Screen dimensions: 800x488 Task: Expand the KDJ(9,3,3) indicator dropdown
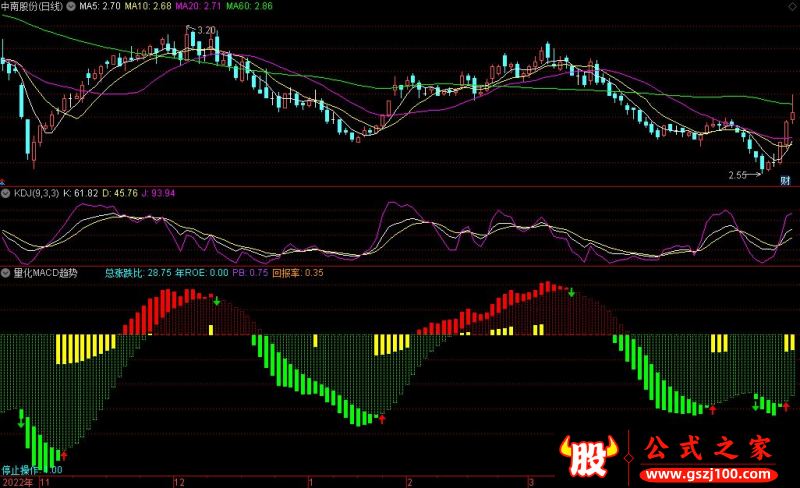point(6,192)
